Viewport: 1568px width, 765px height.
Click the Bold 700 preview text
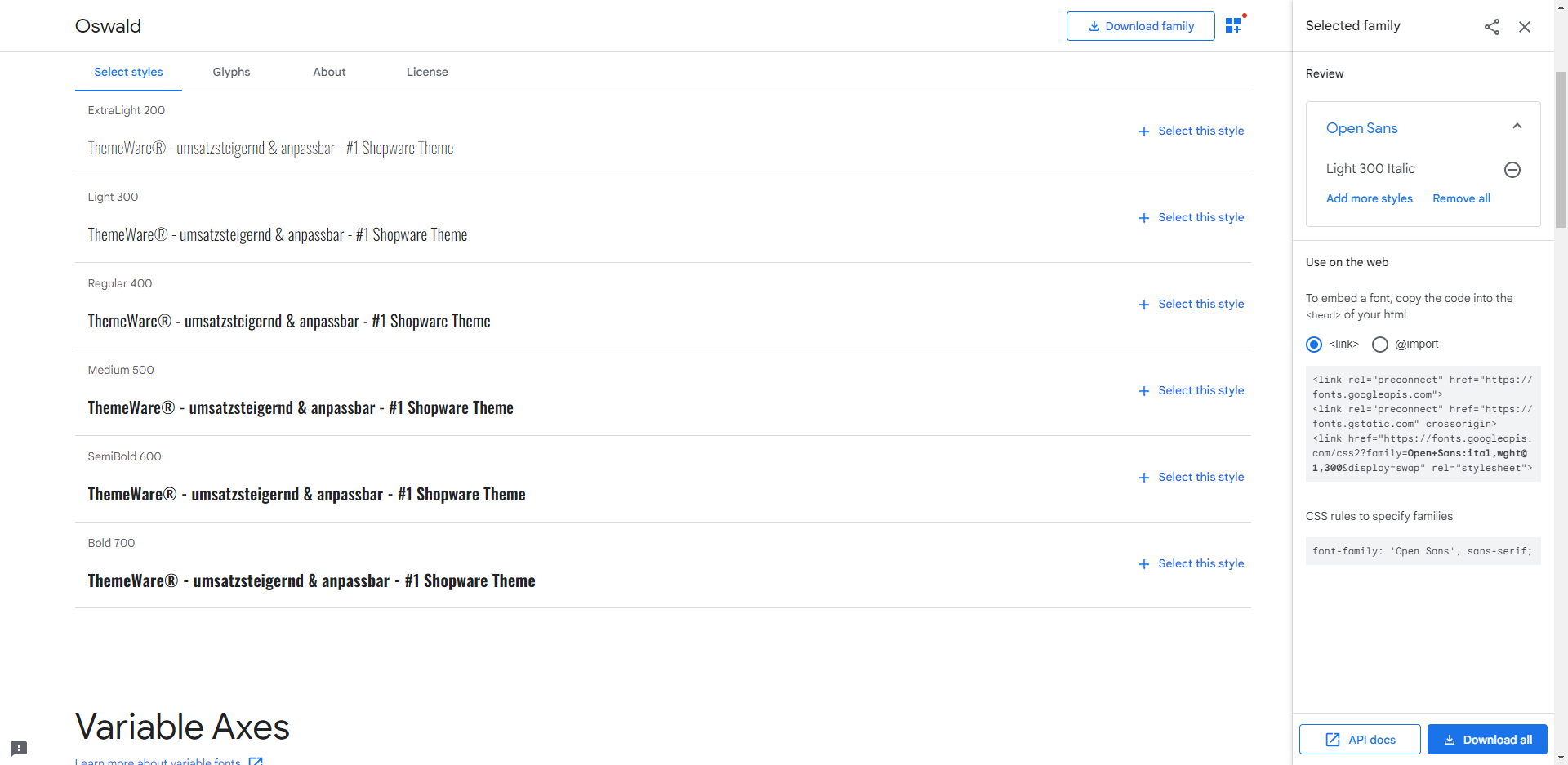click(311, 580)
